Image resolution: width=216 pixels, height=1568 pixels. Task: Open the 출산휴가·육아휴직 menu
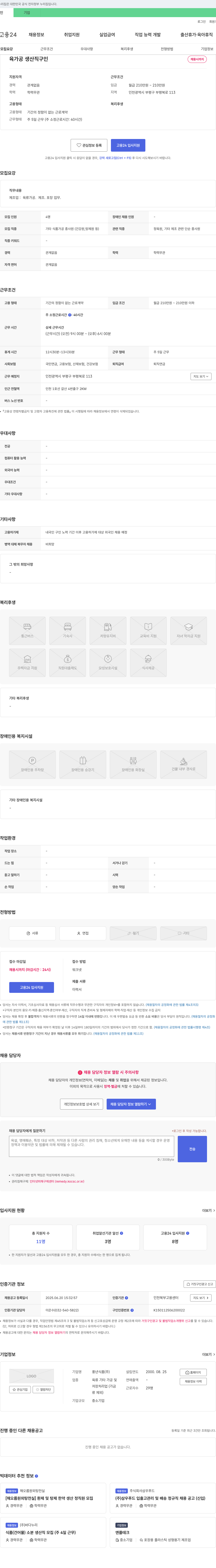point(196,35)
